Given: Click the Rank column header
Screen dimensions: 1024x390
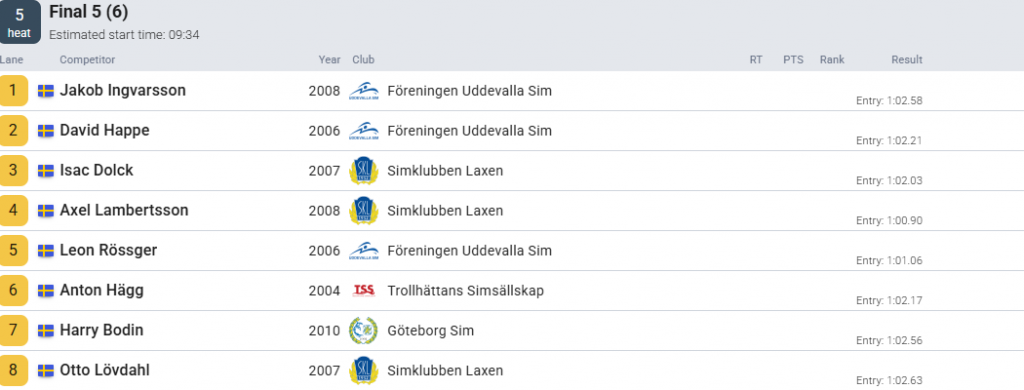Looking at the screenshot, I should coord(832,59).
